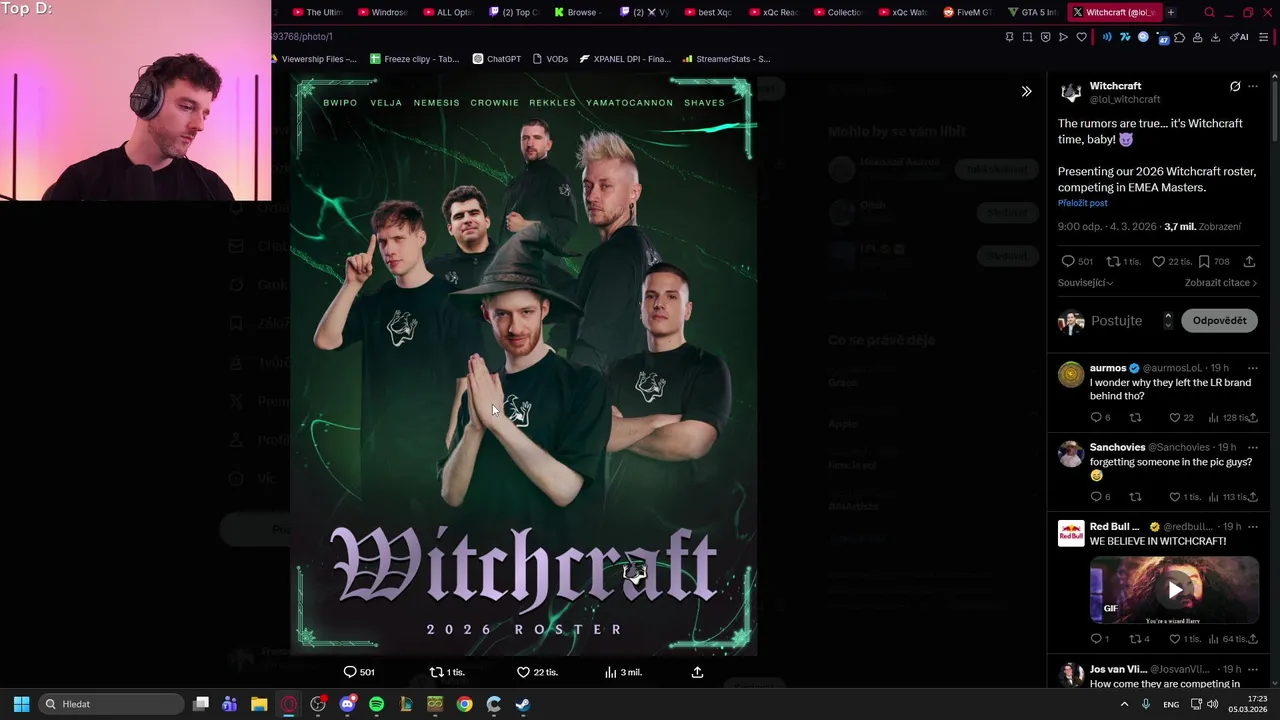Open the Witchcraft roster image
The image size is (1280, 720).
coord(524,366)
